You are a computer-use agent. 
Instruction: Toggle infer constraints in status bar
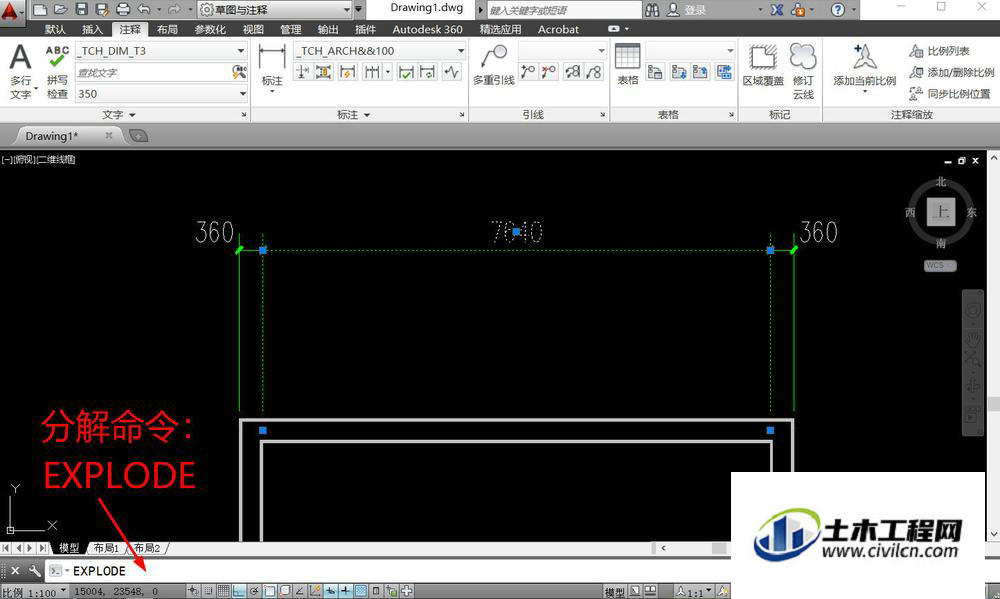[x=193, y=591]
